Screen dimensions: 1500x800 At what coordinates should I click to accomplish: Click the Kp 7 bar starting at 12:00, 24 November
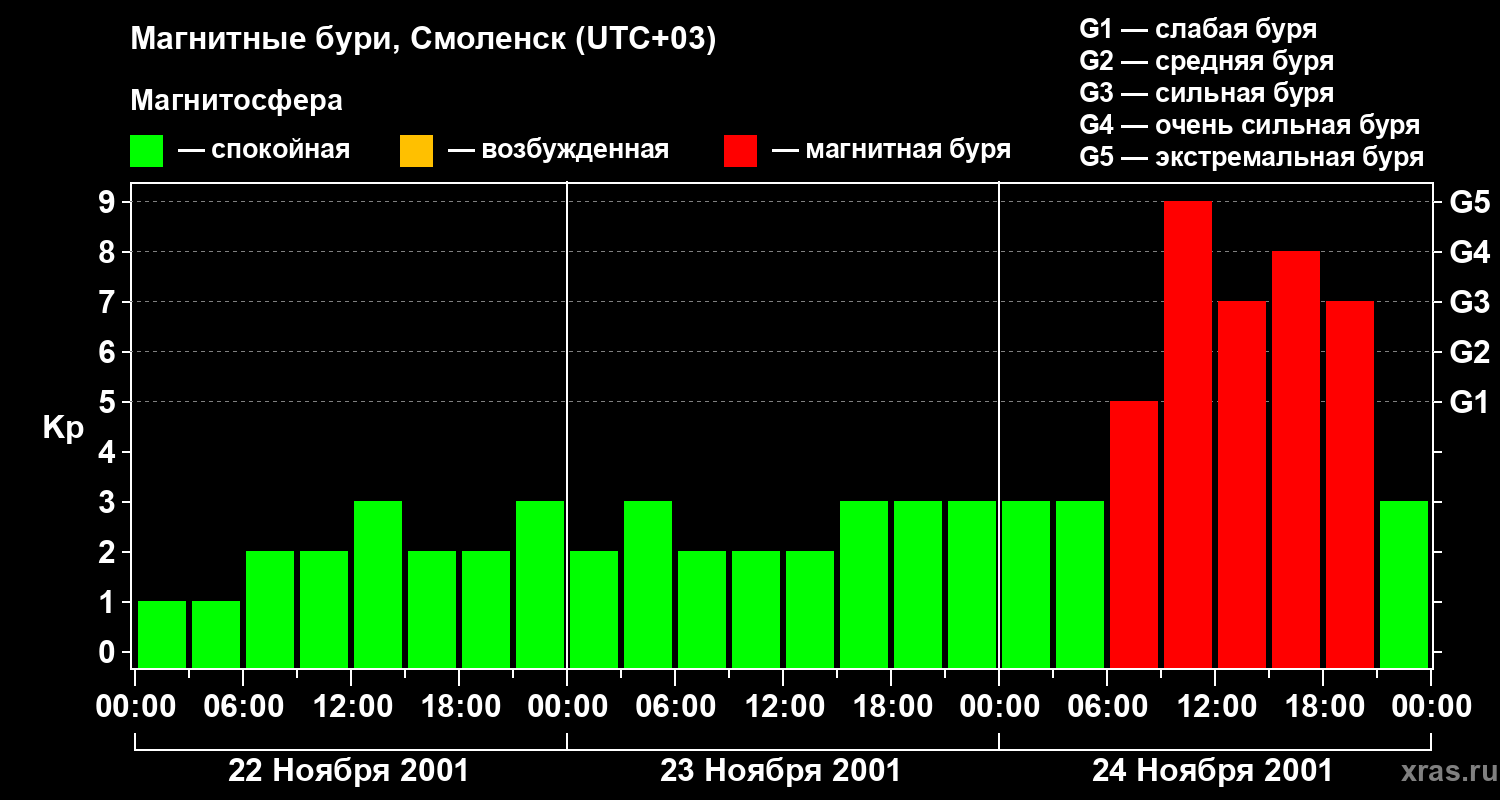1242,485
